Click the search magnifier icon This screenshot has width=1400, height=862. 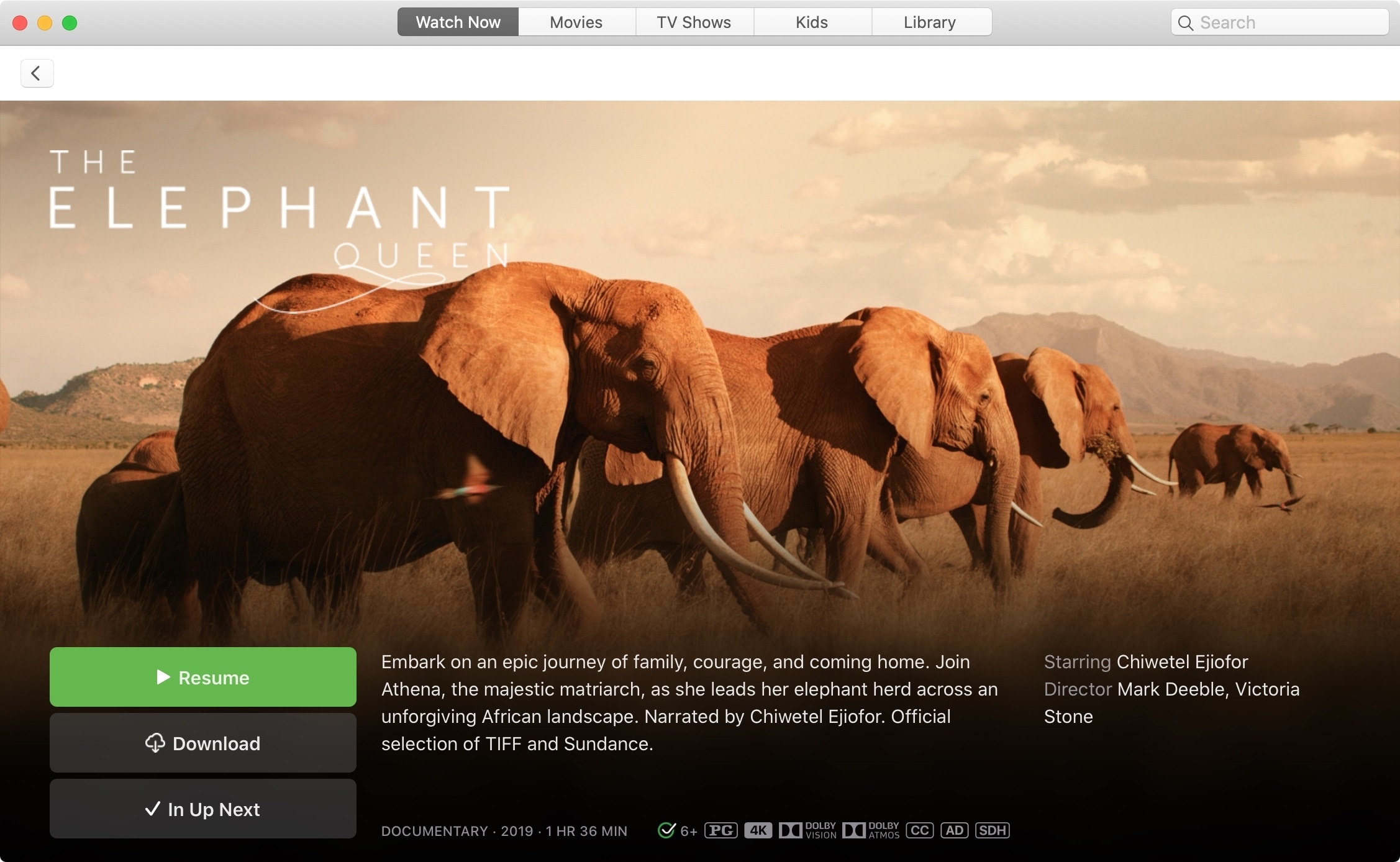(1185, 23)
